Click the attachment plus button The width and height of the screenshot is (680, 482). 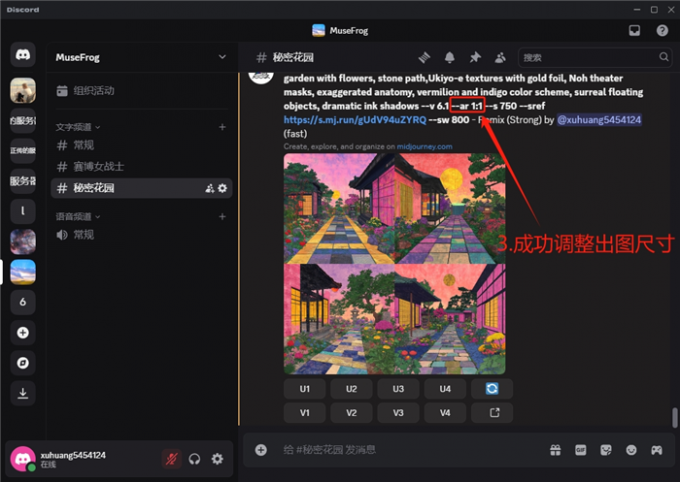click(261, 450)
